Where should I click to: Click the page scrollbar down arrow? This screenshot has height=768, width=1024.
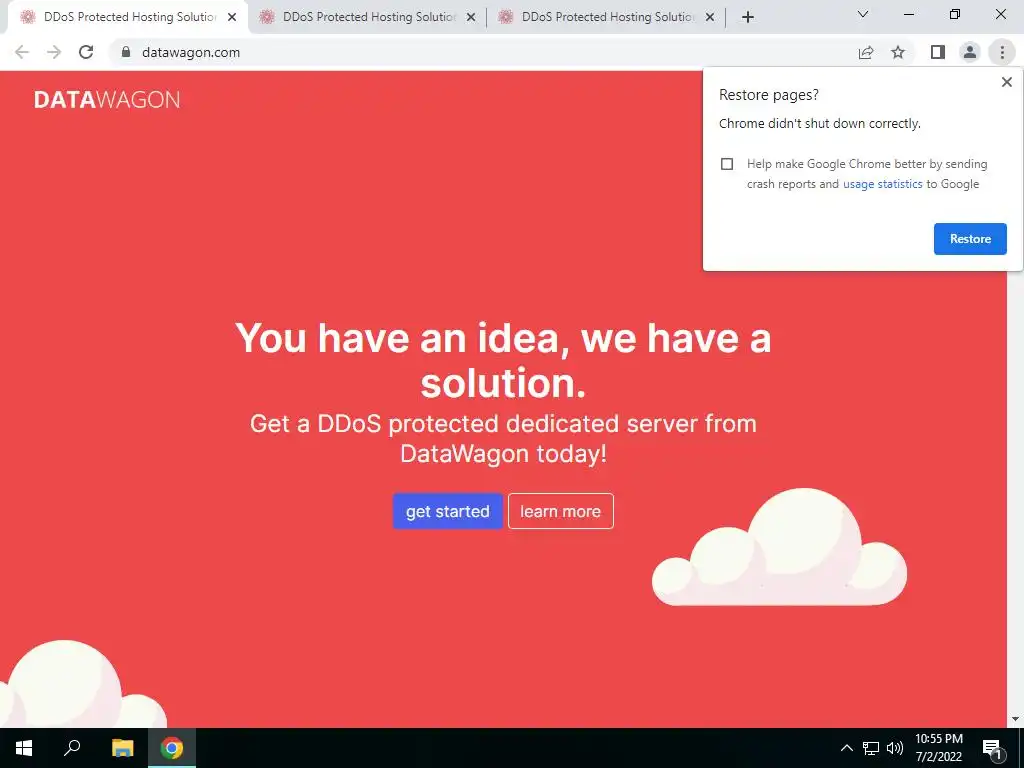pyautogui.click(x=1015, y=719)
